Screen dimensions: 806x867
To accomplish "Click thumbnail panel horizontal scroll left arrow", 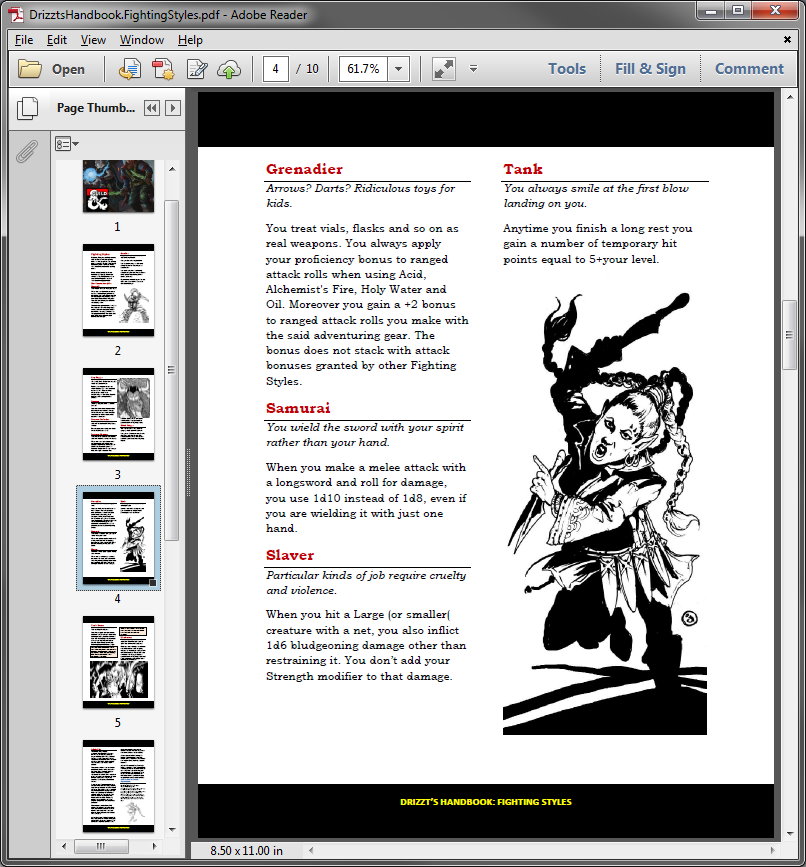I will tap(64, 846).
